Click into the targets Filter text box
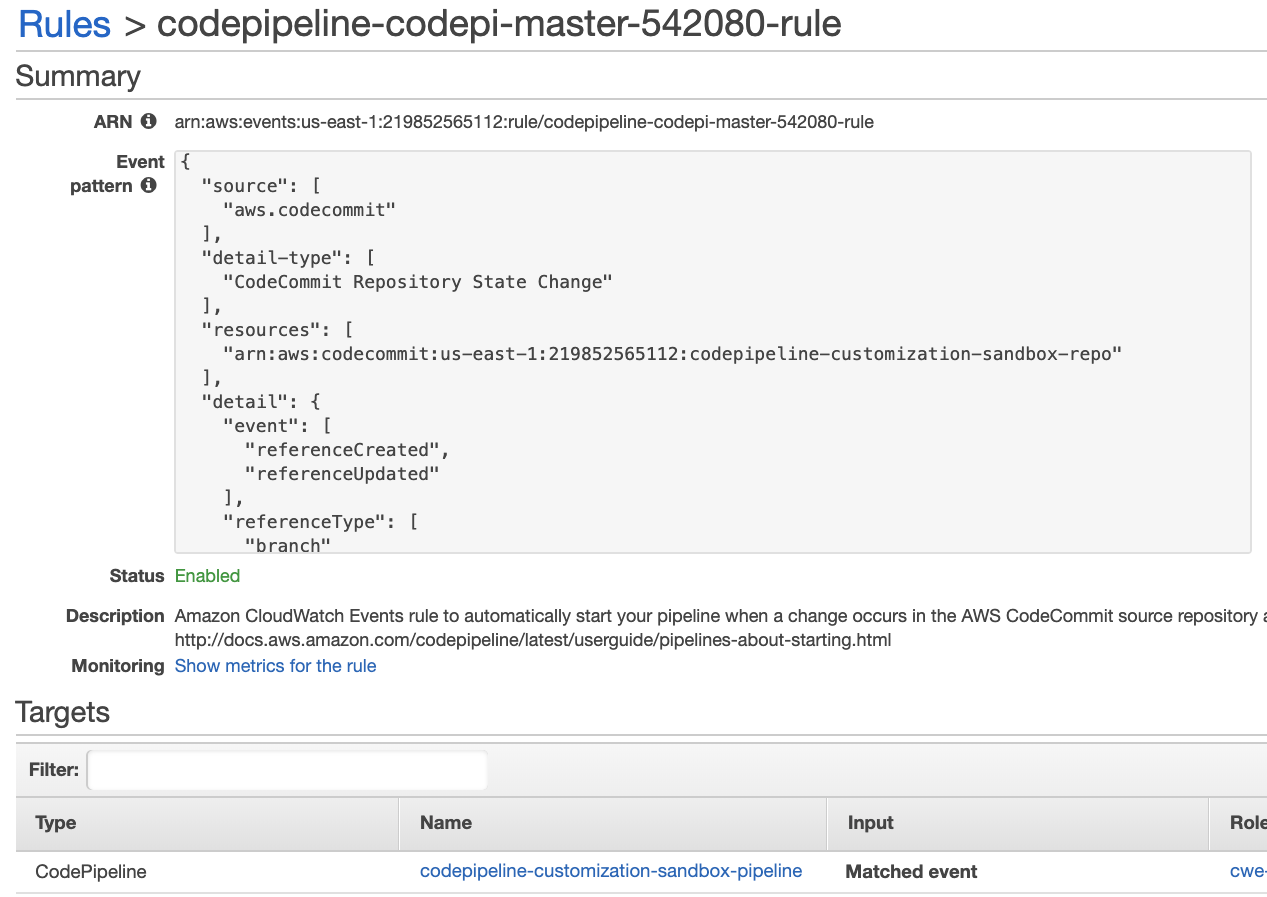The width and height of the screenshot is (1267, 897). (287, 770)
